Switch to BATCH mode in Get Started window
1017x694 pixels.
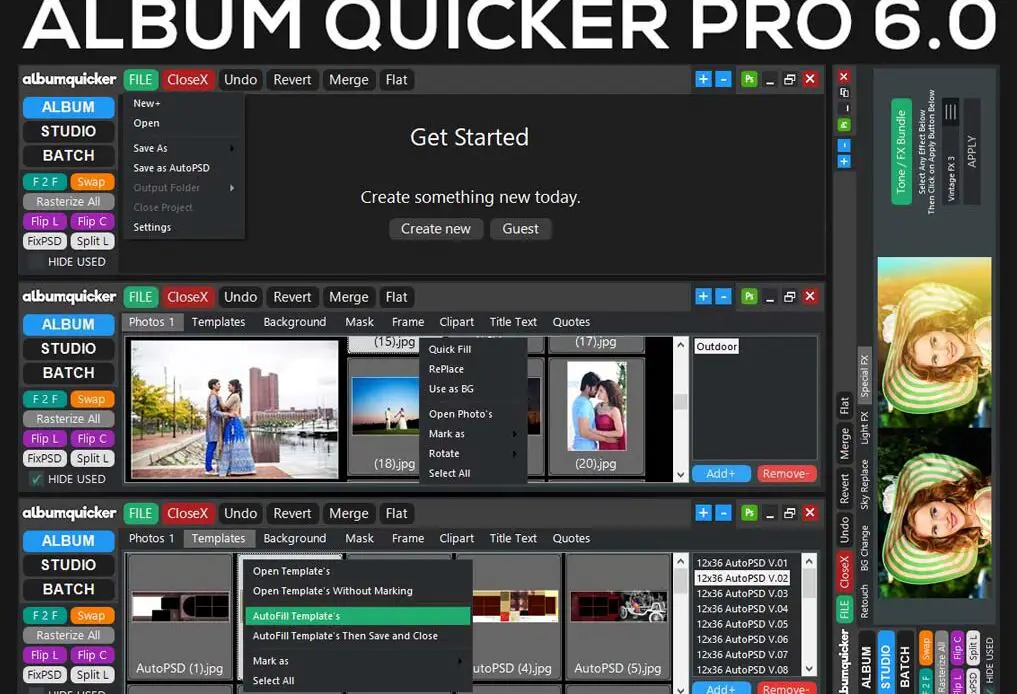tap(69, 156)
